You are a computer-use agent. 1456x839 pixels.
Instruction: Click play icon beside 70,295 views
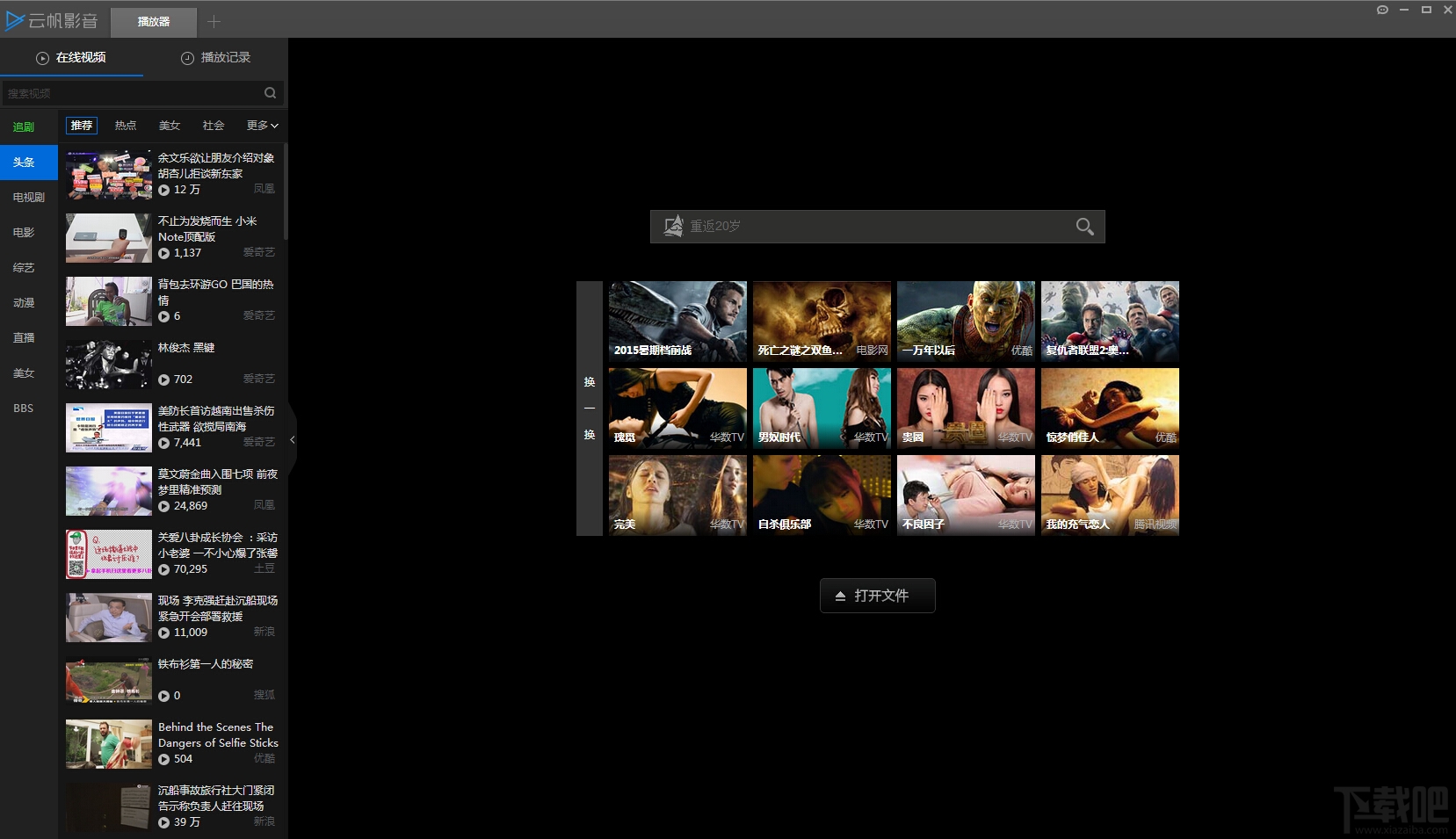(x=164, y=569)
